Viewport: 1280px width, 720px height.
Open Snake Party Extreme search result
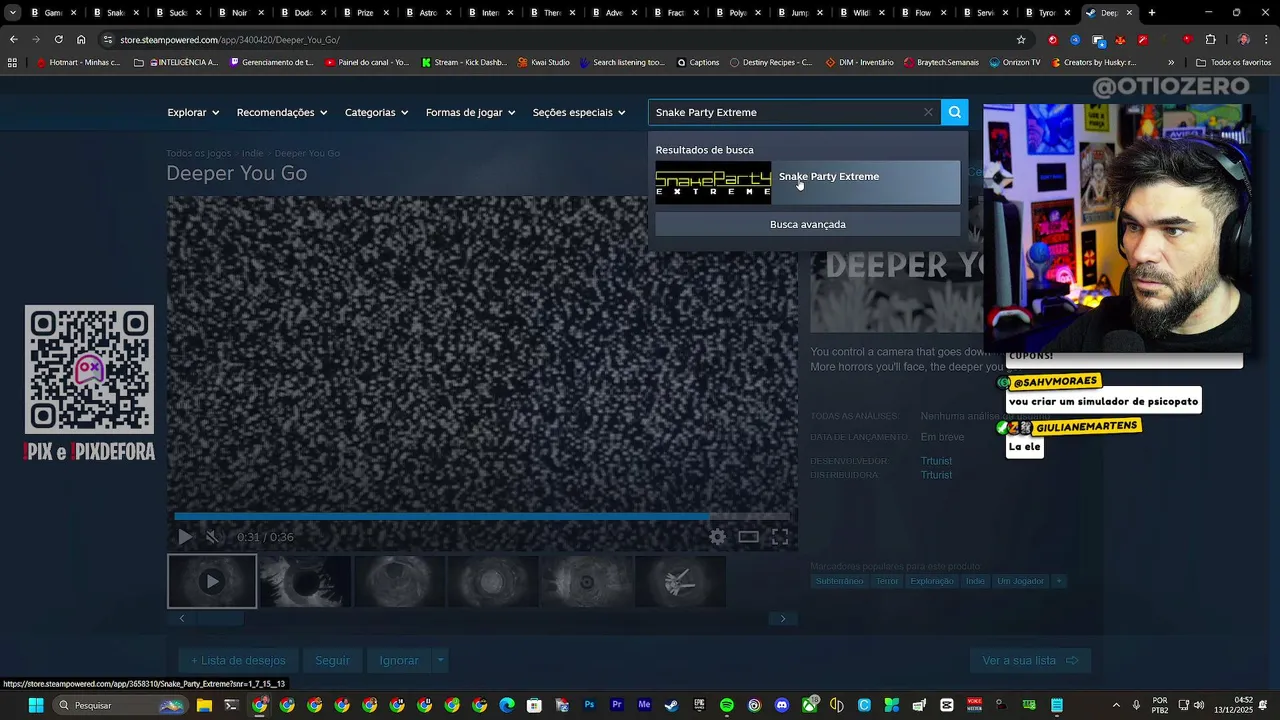[x=808, y=183]
